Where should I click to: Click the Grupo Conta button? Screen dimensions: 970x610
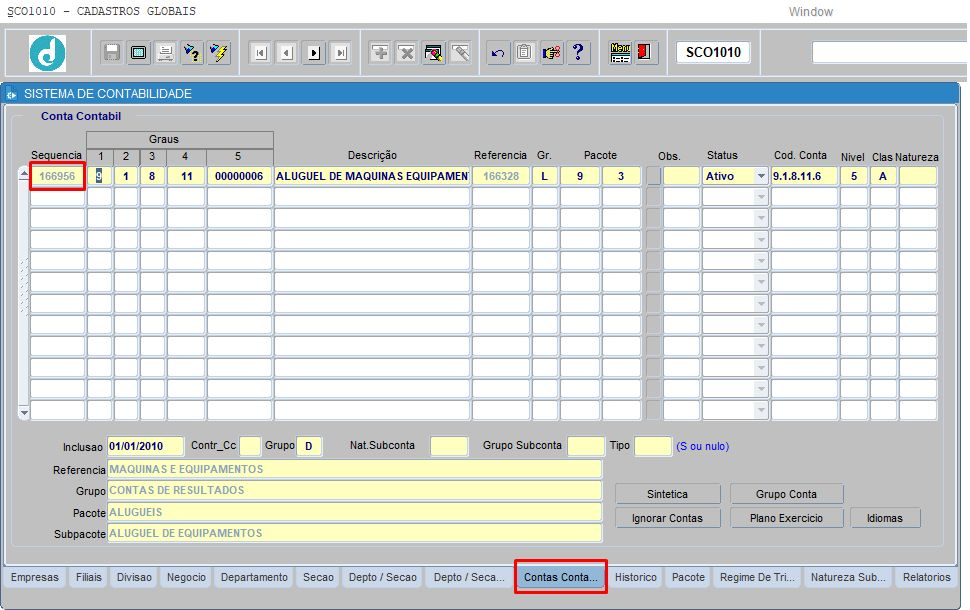pyautogui.click(x=786, y=494)
